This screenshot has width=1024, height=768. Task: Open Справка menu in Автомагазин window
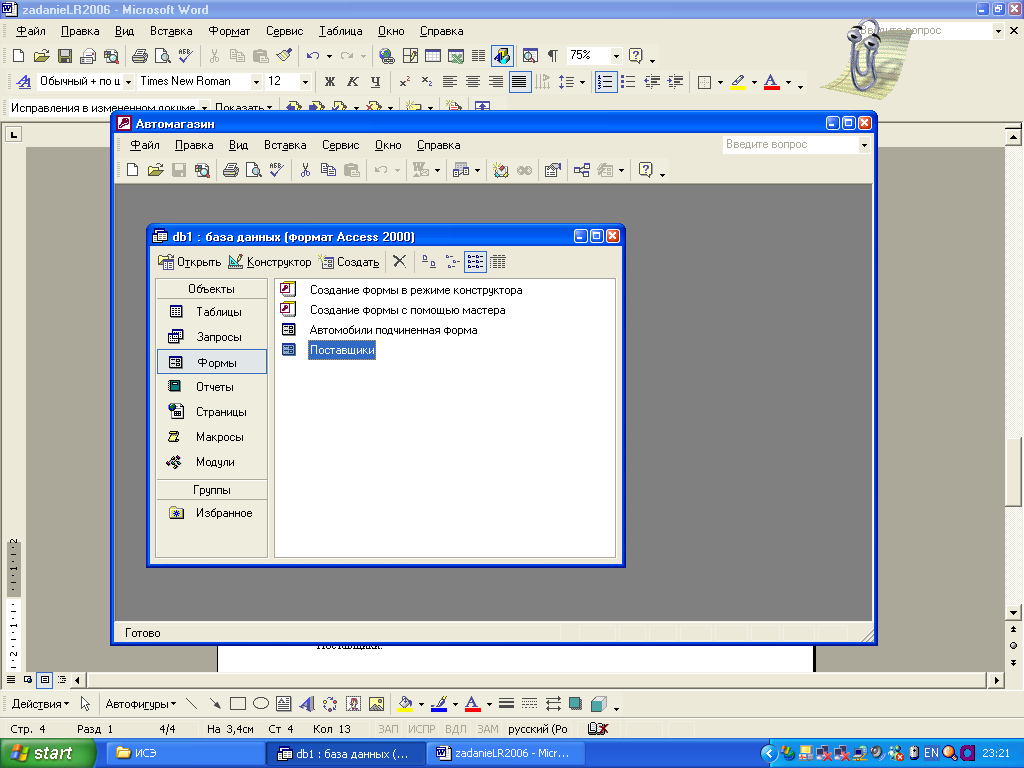click(x=438, y=145)
